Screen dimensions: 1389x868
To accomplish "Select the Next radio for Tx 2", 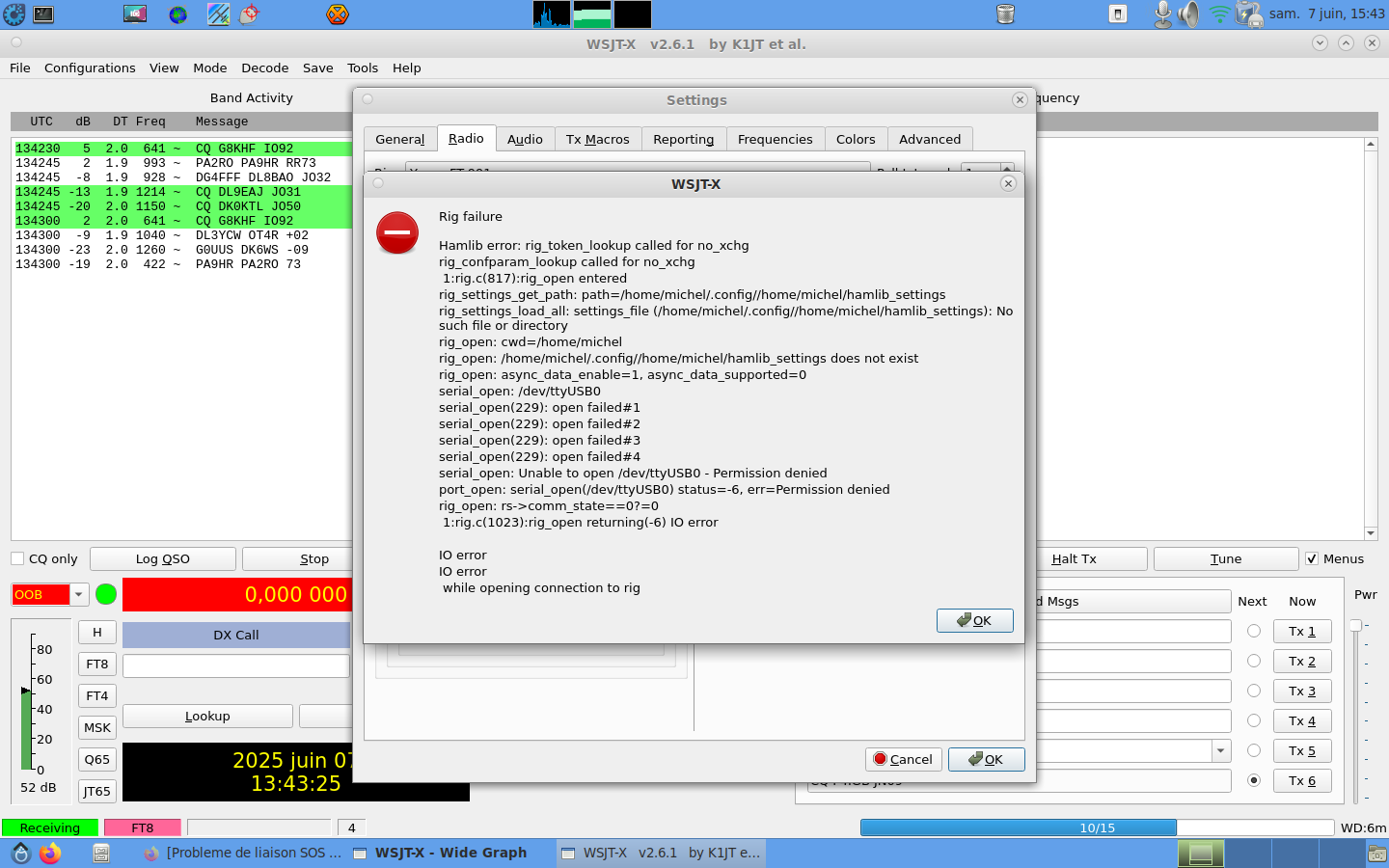I will 1254,661.
